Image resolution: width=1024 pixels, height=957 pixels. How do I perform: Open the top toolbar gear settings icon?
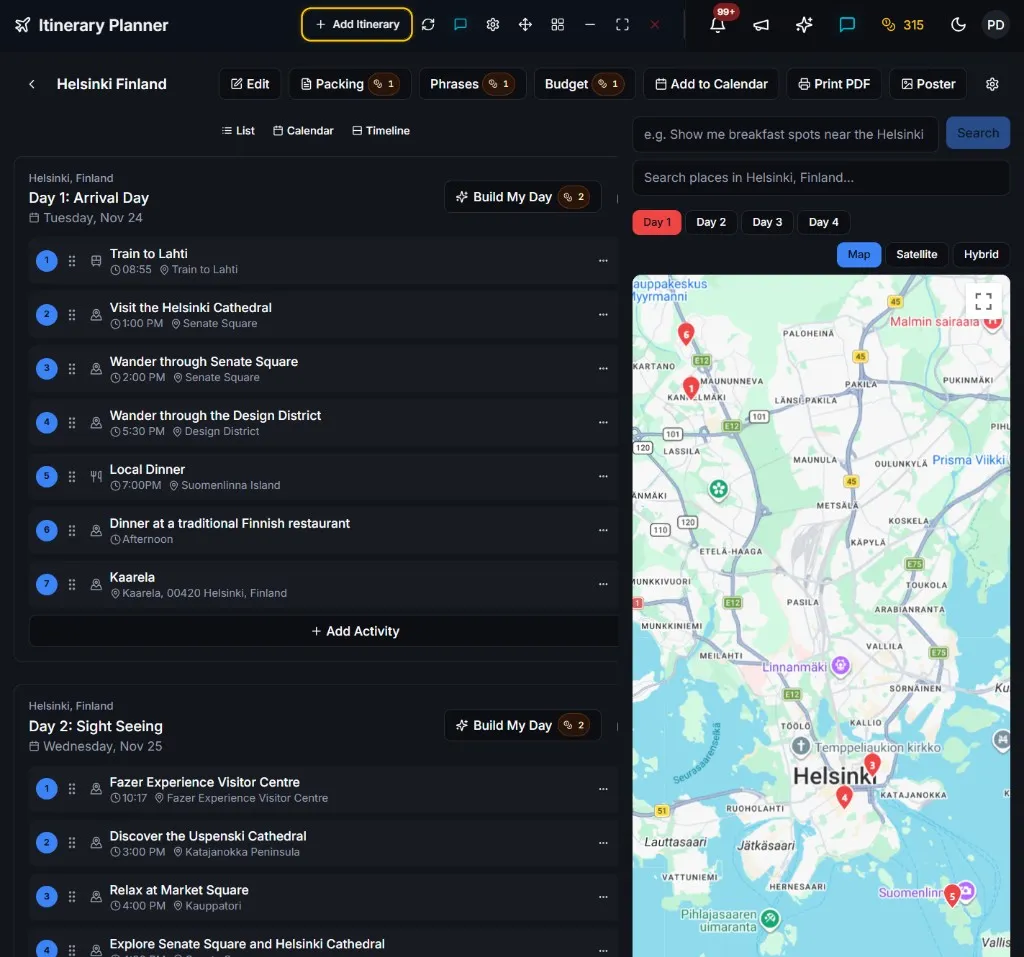pyautogui.click(x=492, y=25)
